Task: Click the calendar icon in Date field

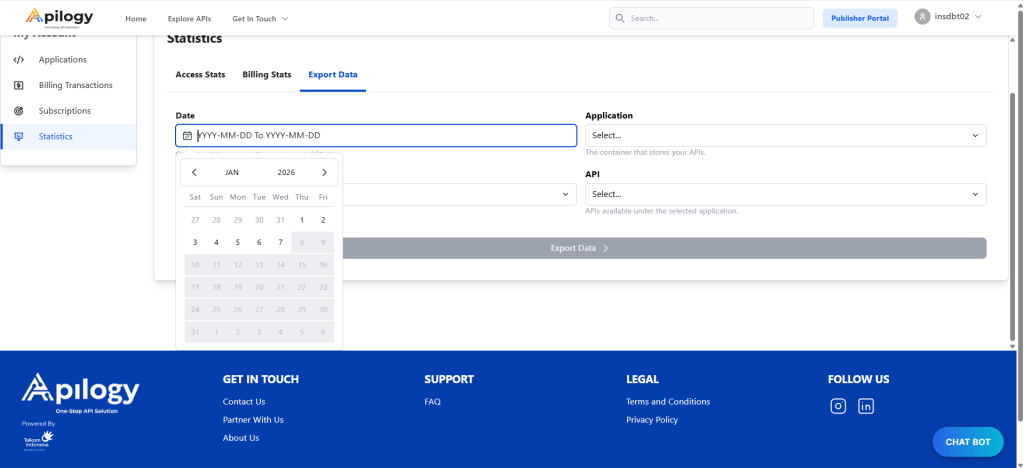Action: (x=187, y=136)
